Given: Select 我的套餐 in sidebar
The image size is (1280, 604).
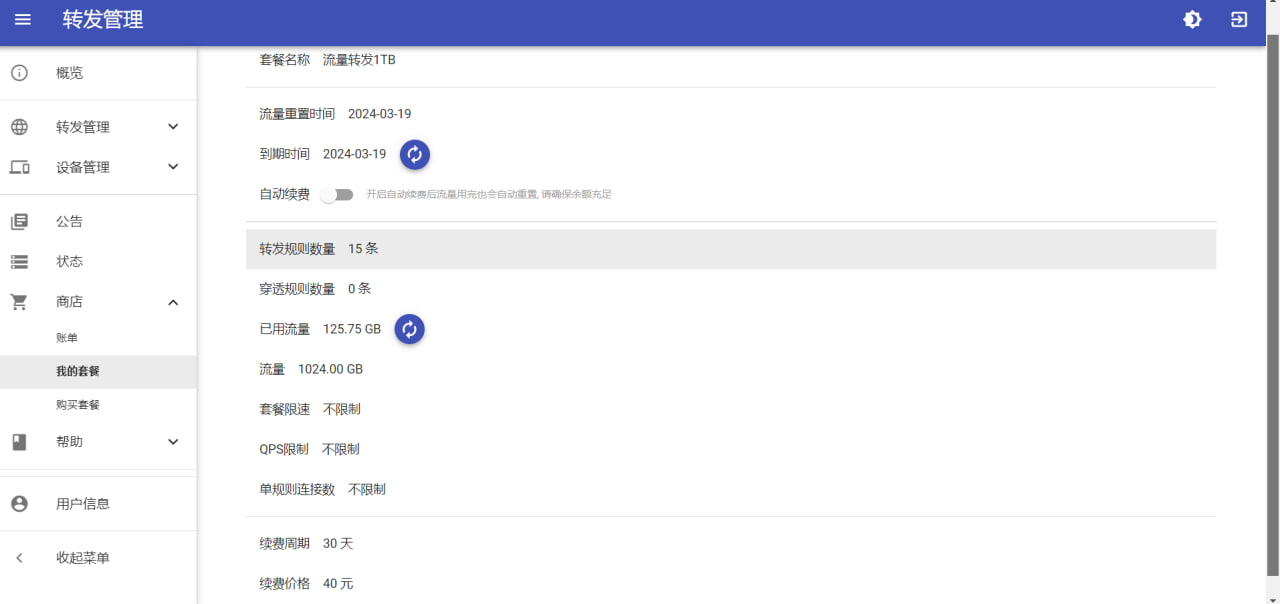Looking at the screenshot, I should 78,371.
